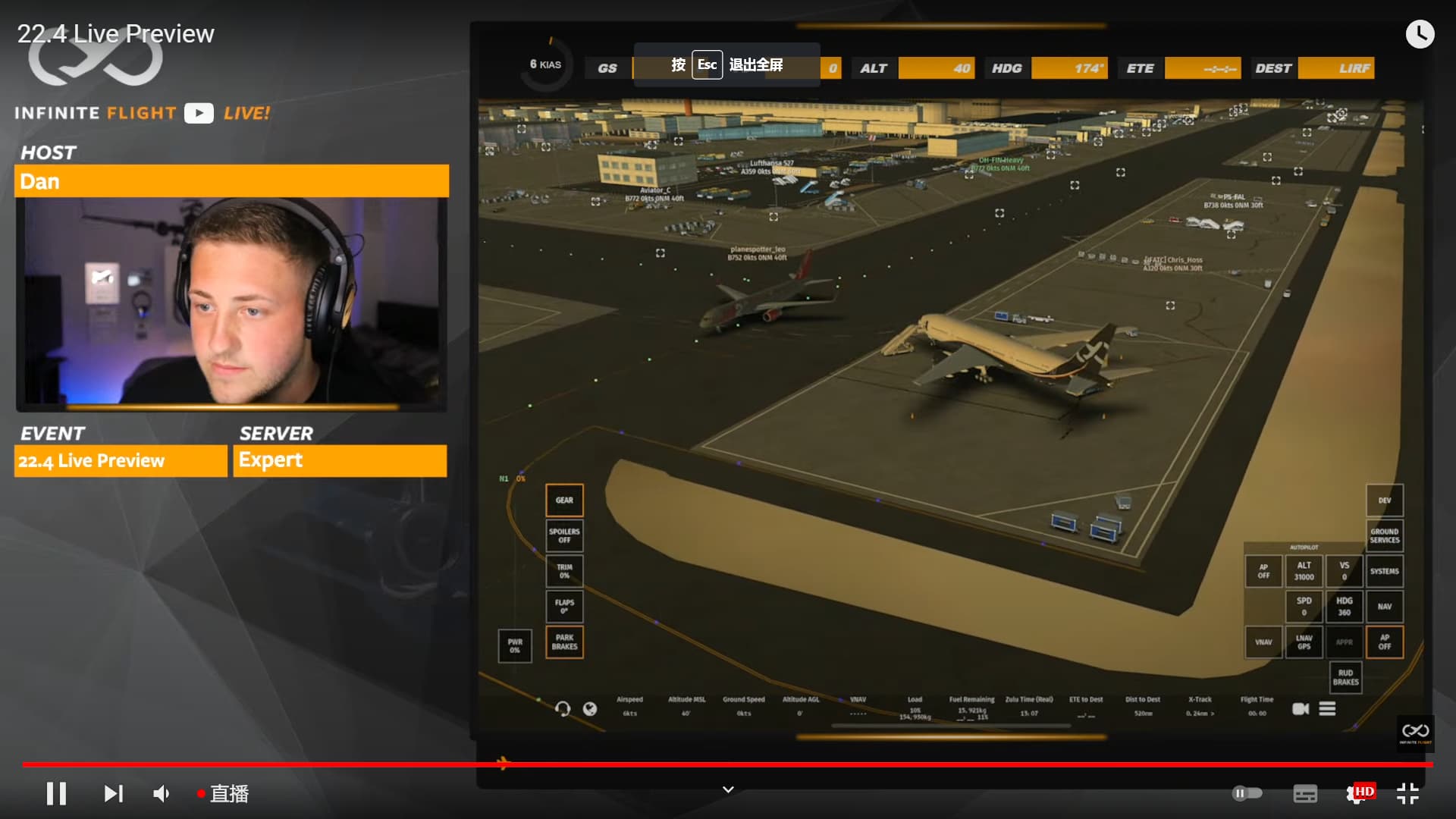1456x819 pixels.
Task: Open the hamburger menu in simulator
Action: click(x=1327, y=708)
